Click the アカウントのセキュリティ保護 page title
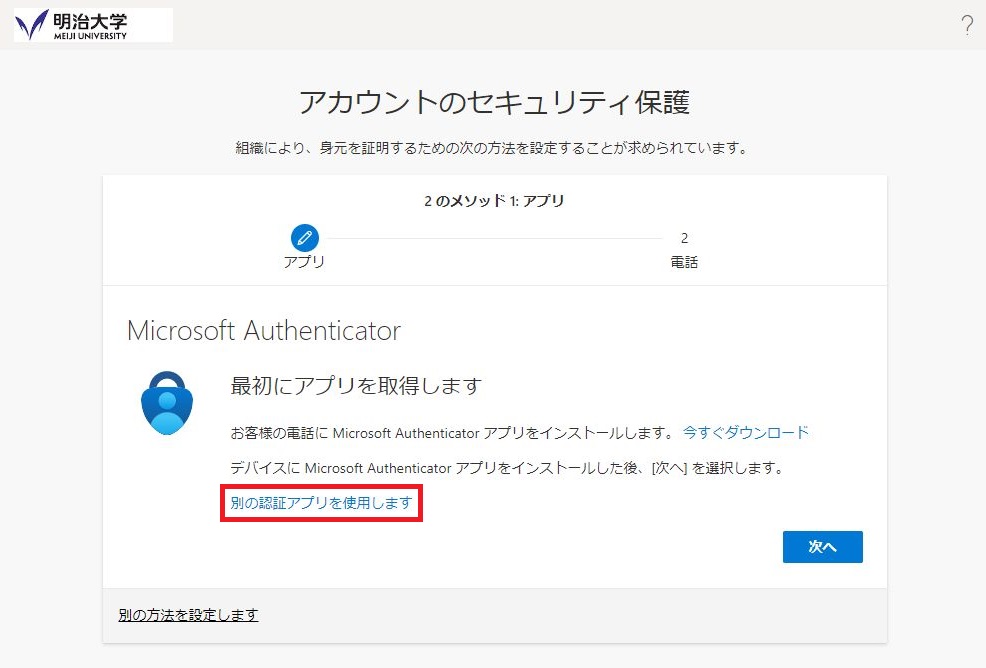Viewport: 986px width, 668px height. (x=494, y=103)
